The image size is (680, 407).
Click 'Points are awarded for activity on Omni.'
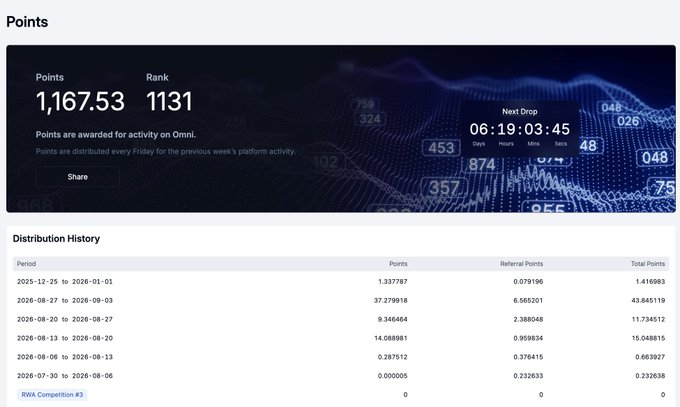(116, 135)
